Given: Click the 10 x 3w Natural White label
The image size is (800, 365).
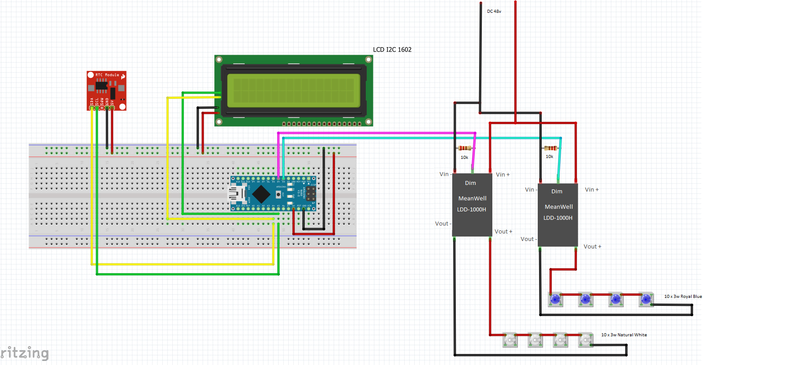Looking at the screenshot, I should (x=624, y=335).
